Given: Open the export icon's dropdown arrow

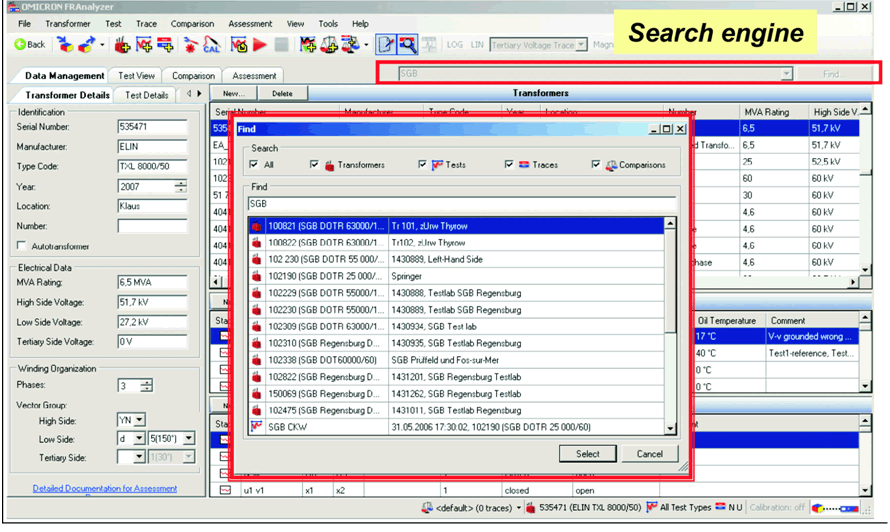Looking at the screenshot, I should click(102, 45).
